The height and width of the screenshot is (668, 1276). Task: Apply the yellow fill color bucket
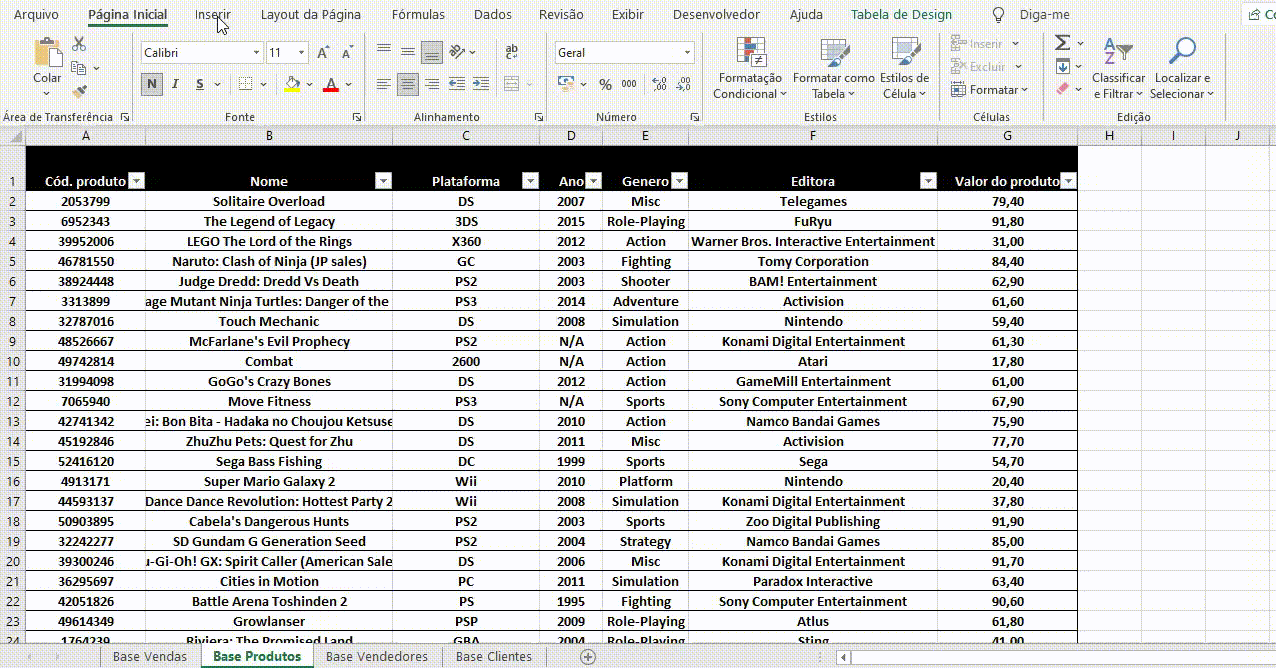coord(292,84)
